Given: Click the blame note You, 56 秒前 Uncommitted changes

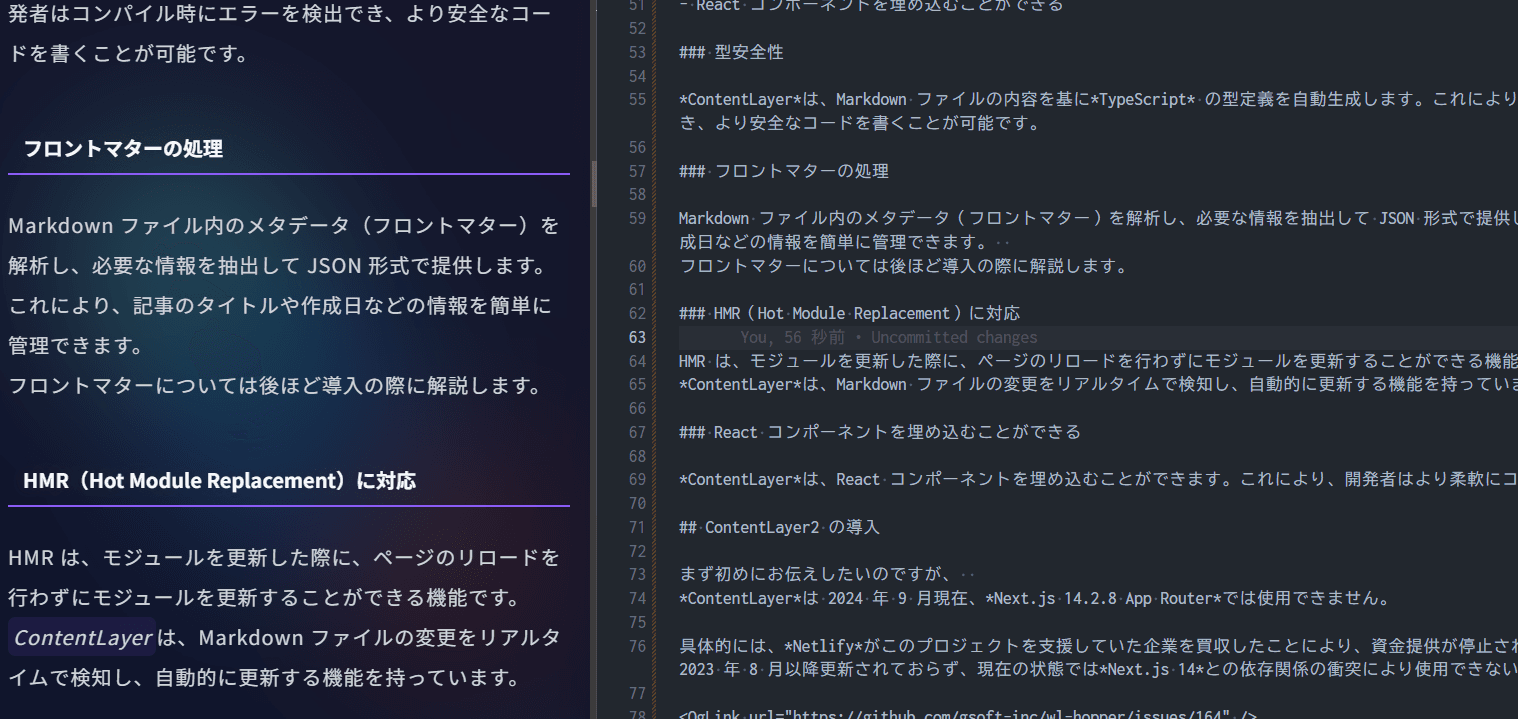Looking at the screenshot, I should pos(889,338).
